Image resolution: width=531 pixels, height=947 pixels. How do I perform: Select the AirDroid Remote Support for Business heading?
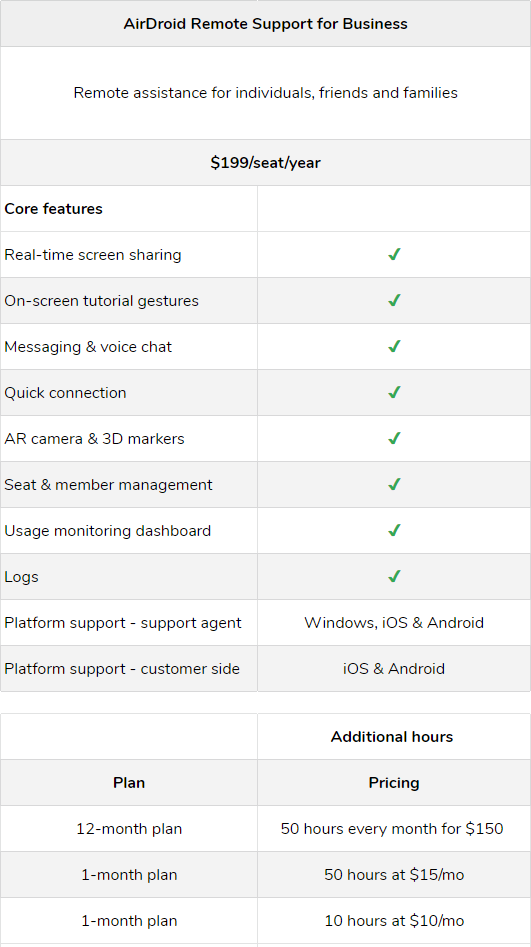point(265,24)
